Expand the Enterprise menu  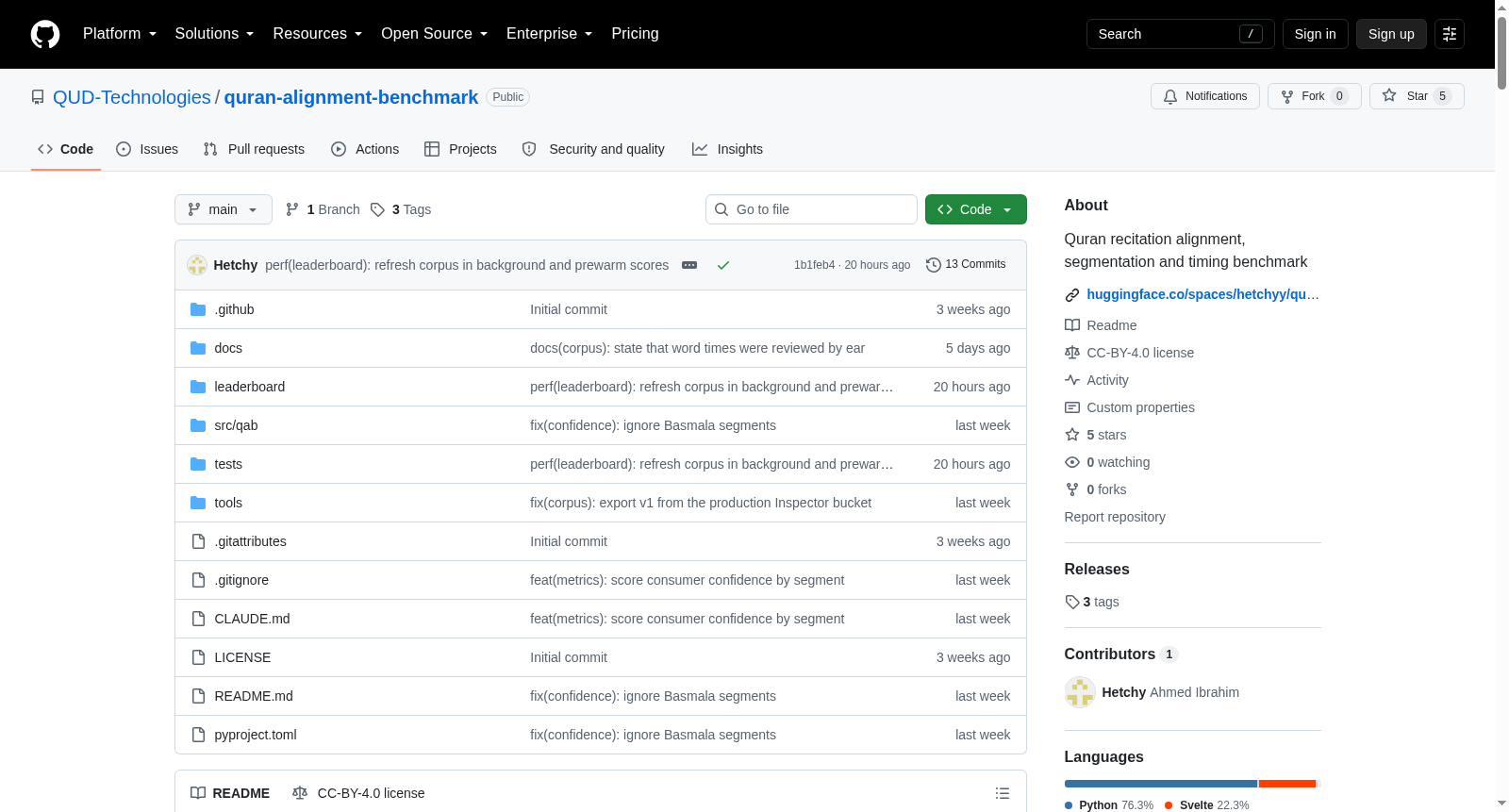click(x=549, y=34)
